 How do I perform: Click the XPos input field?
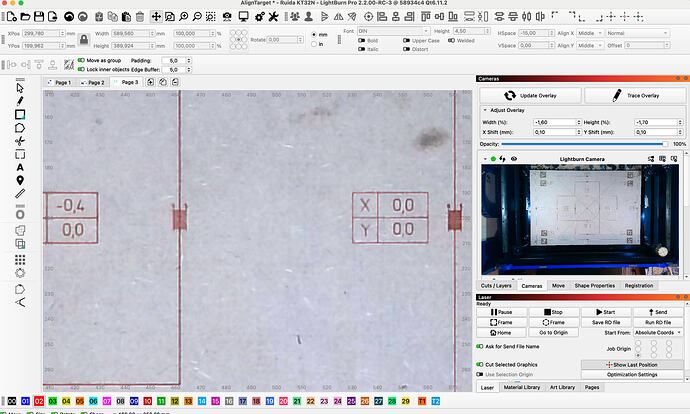[43, 33]
